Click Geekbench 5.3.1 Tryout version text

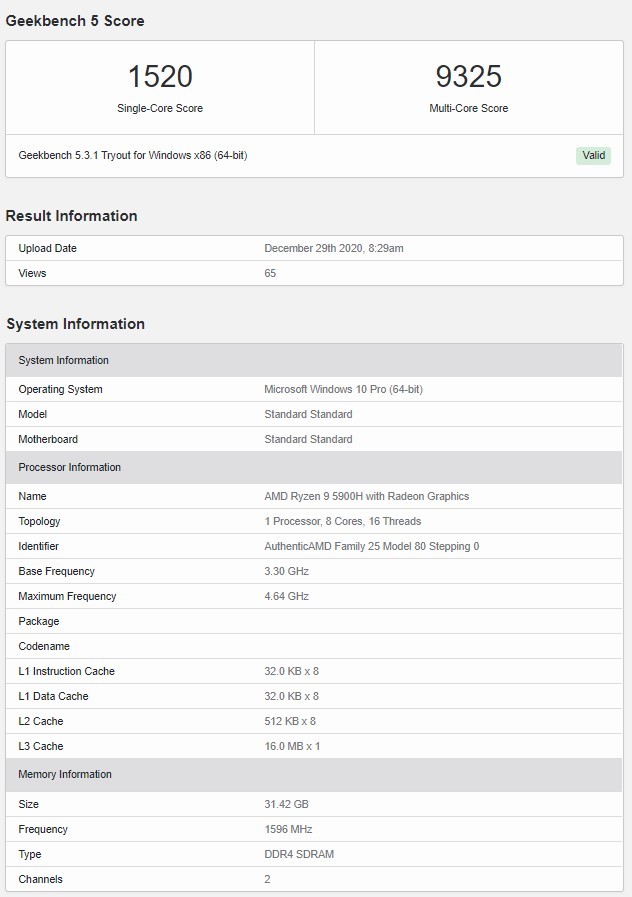click(133, 155)
